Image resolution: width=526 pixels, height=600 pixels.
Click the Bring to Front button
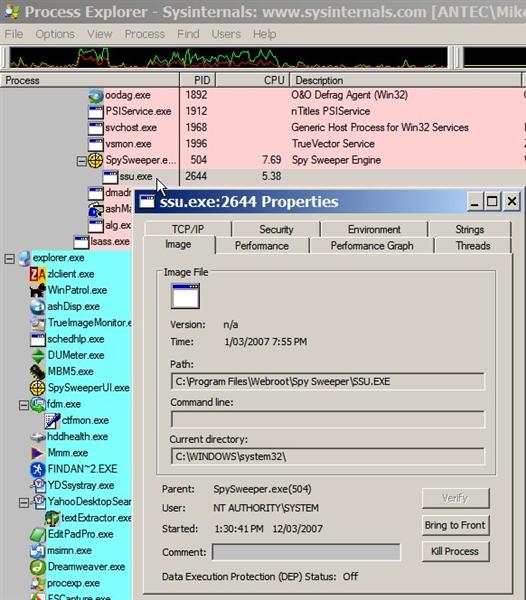(455, 525)
